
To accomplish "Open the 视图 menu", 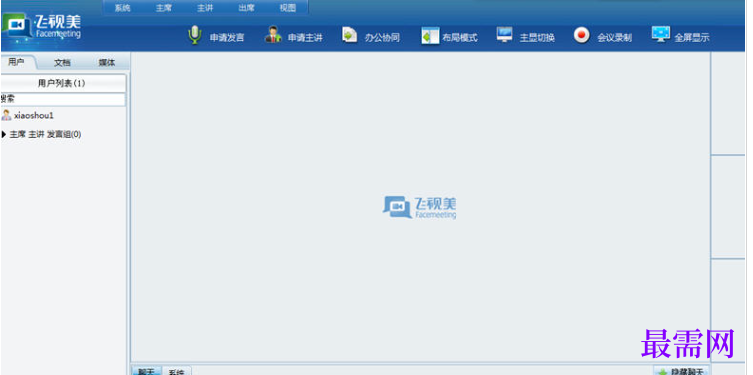I will [288, 8].
